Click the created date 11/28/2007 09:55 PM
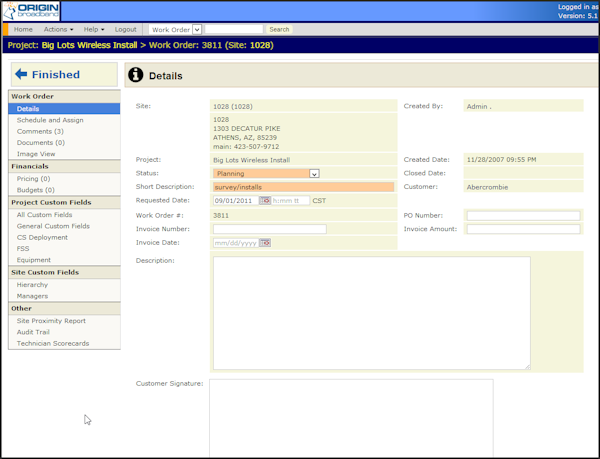600x459 pixels. (x=501, y=160)
